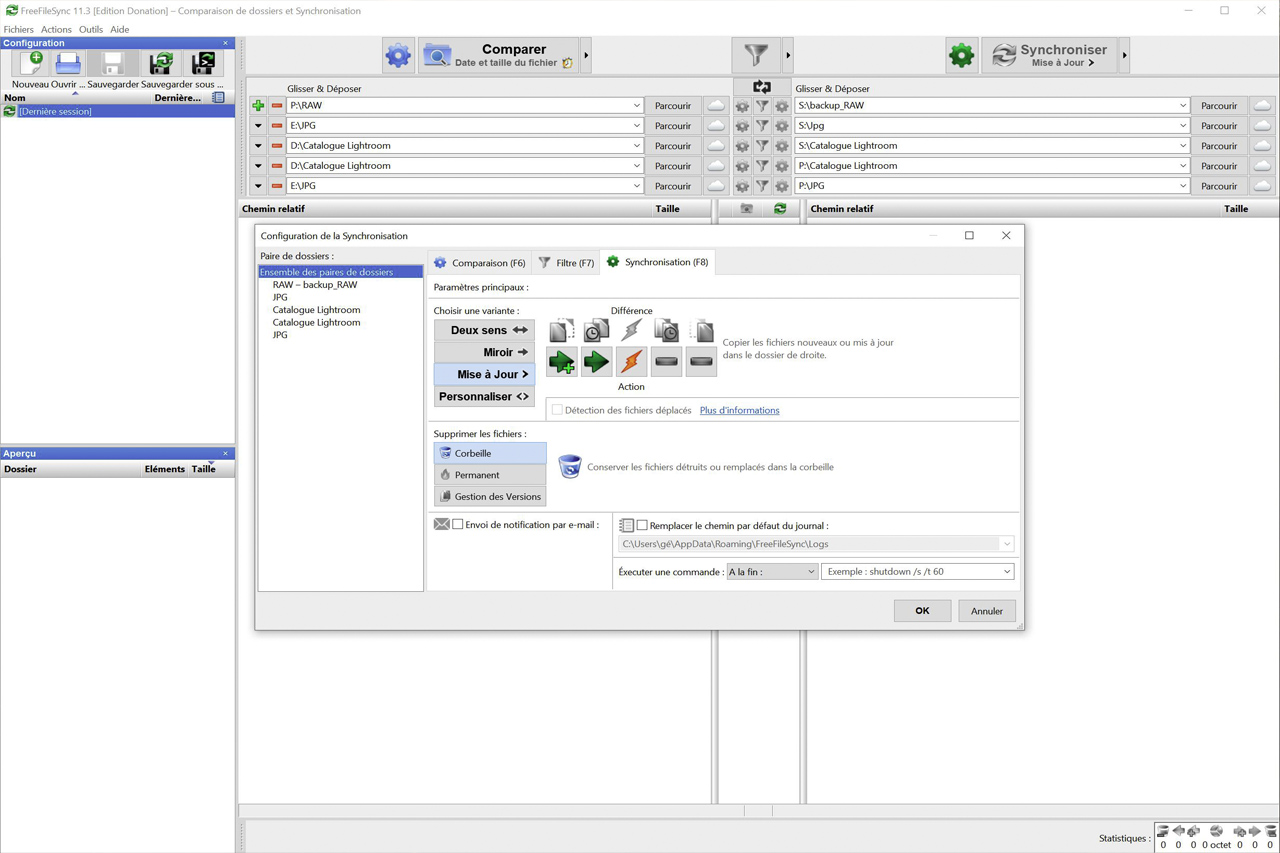Click the column list icon in the Configuration panel
Viewport: 1280px width, 853px height.
(218, 98)
